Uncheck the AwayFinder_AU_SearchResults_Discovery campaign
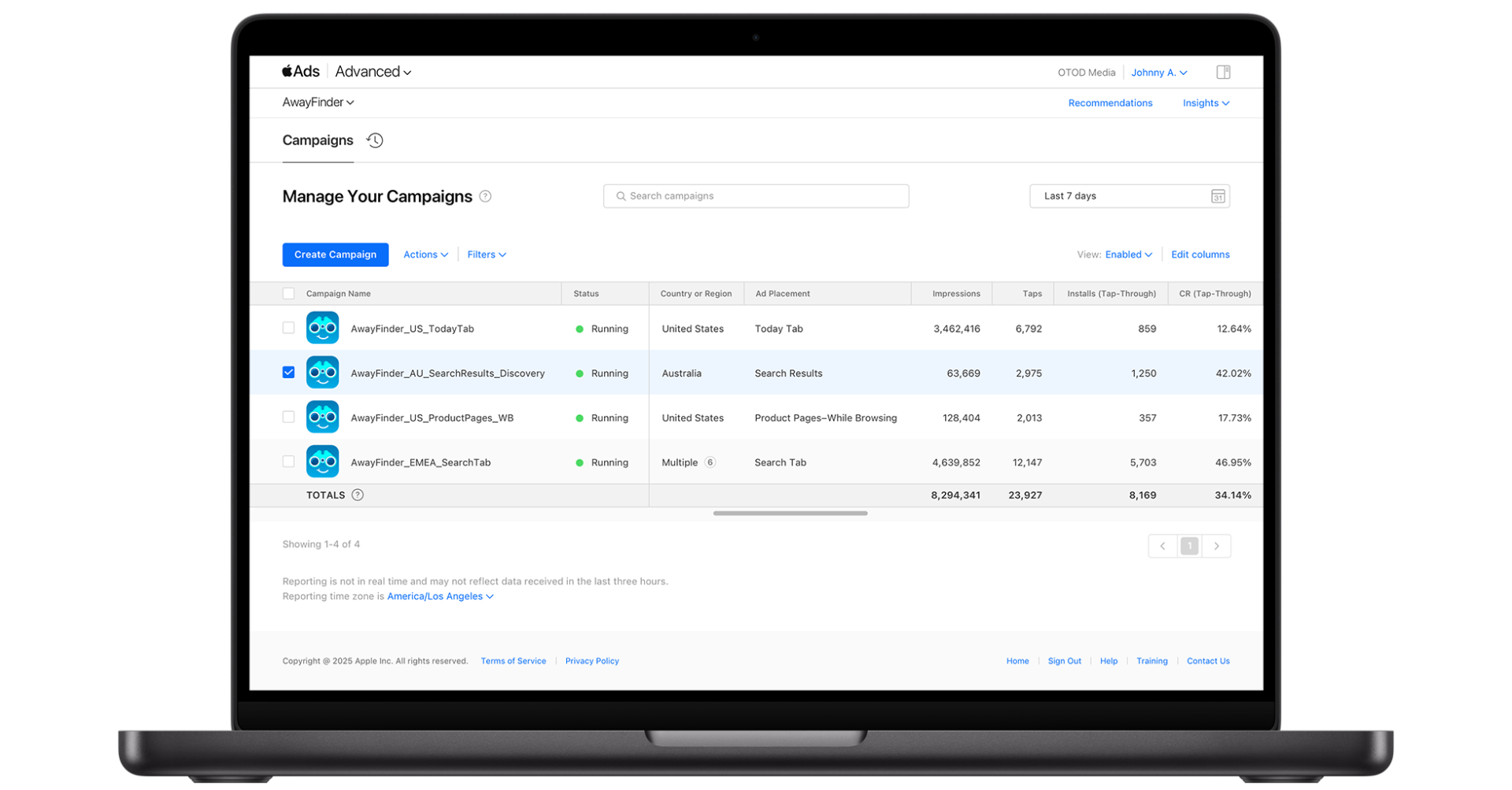Image resolution: width=1512 pixels, height=790 pixels. pyautogui.click(x=288, y=372)
